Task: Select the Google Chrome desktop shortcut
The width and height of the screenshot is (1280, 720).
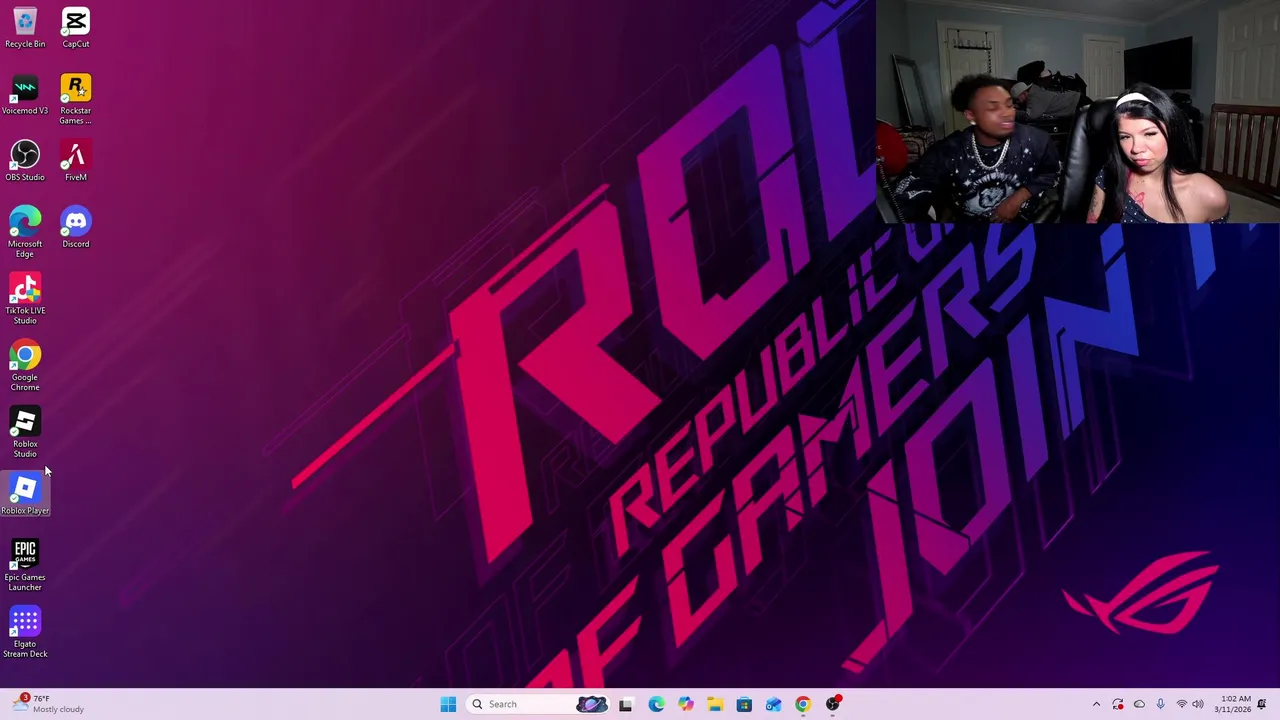Action: (x=25, y=366)
